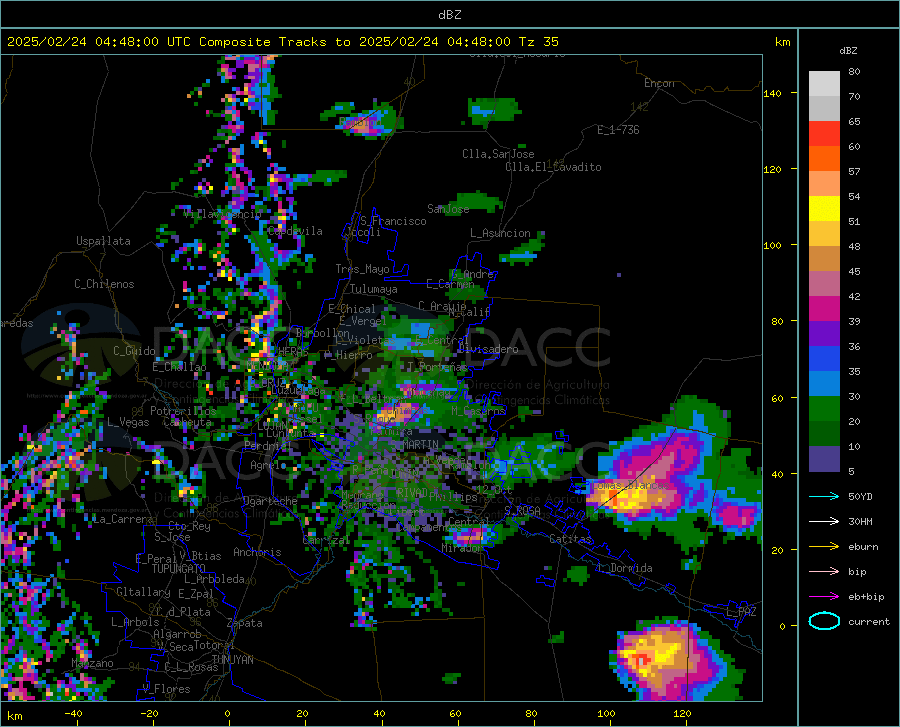
Task: Click the cyan 'current' ellipse icon
Action: [x=824, y=621]
